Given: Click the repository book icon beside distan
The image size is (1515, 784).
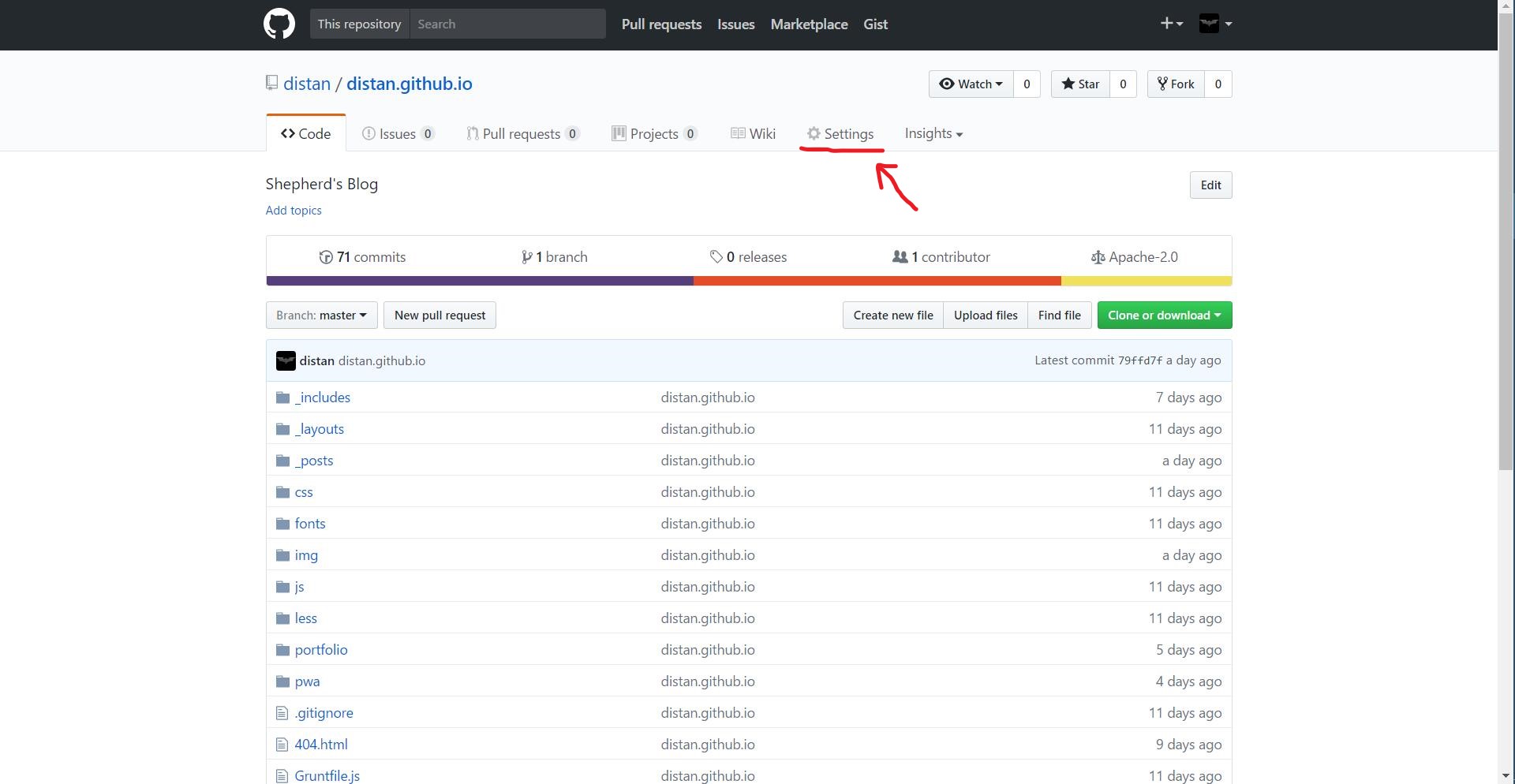Looking at the screenshot, I should [x=271, y=83].
